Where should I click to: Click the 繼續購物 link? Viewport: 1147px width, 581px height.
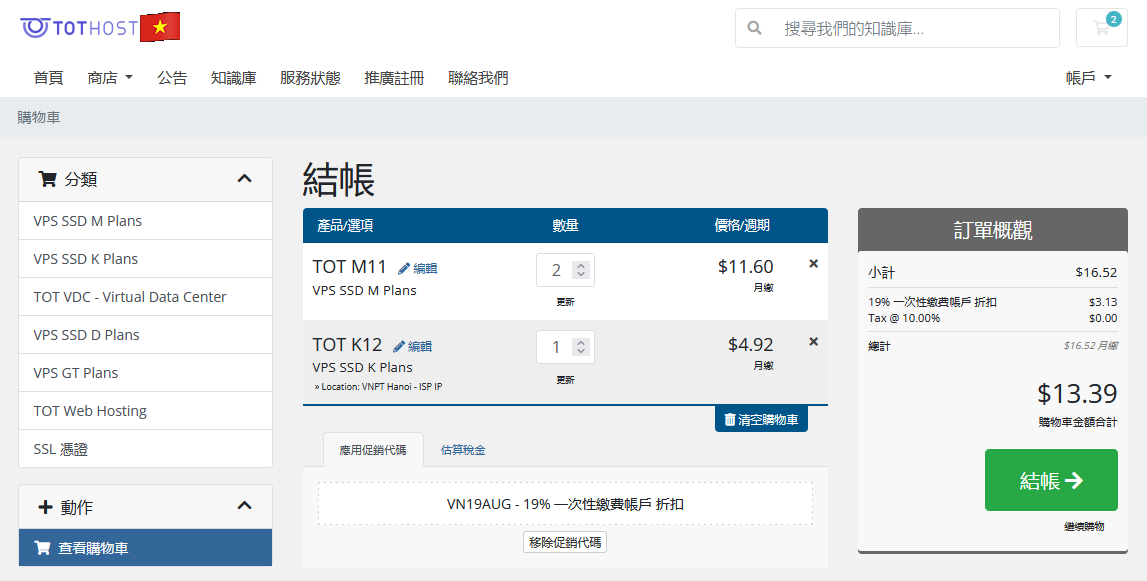pyautogui.click(x=1084, y=526)
